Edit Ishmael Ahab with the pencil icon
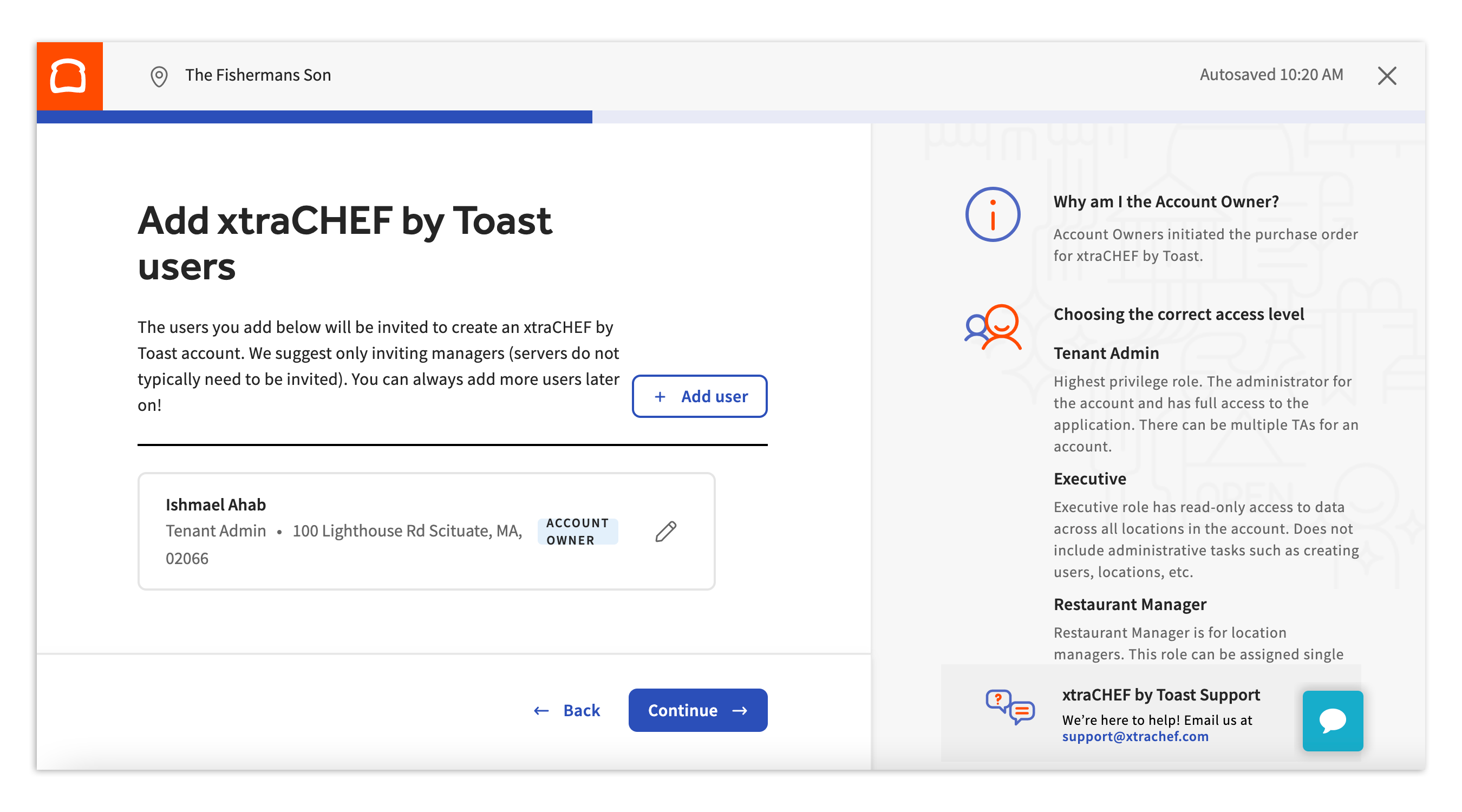Screen dimensions: 1462x812 point(665,532)
